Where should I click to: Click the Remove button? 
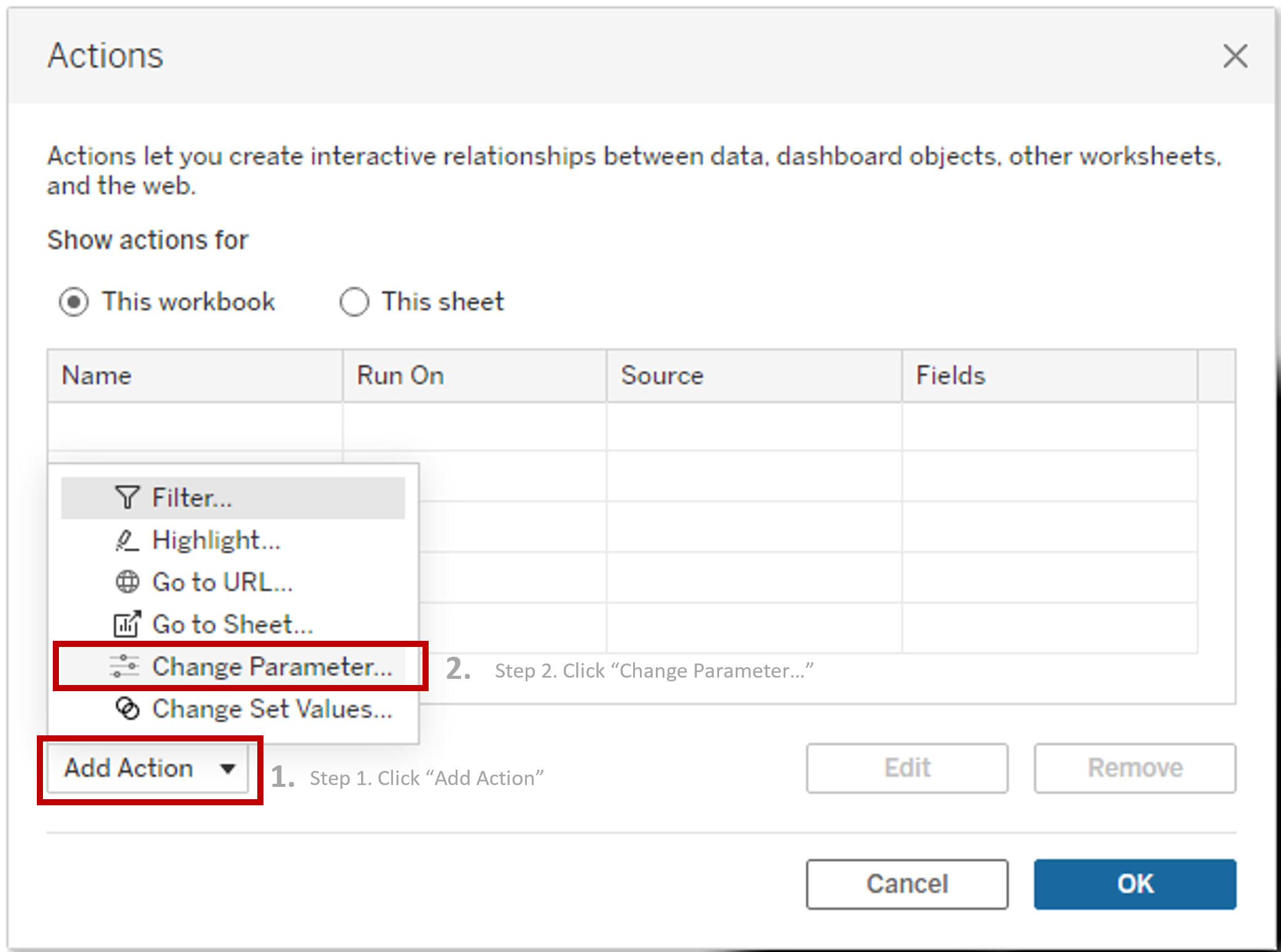1134,768
